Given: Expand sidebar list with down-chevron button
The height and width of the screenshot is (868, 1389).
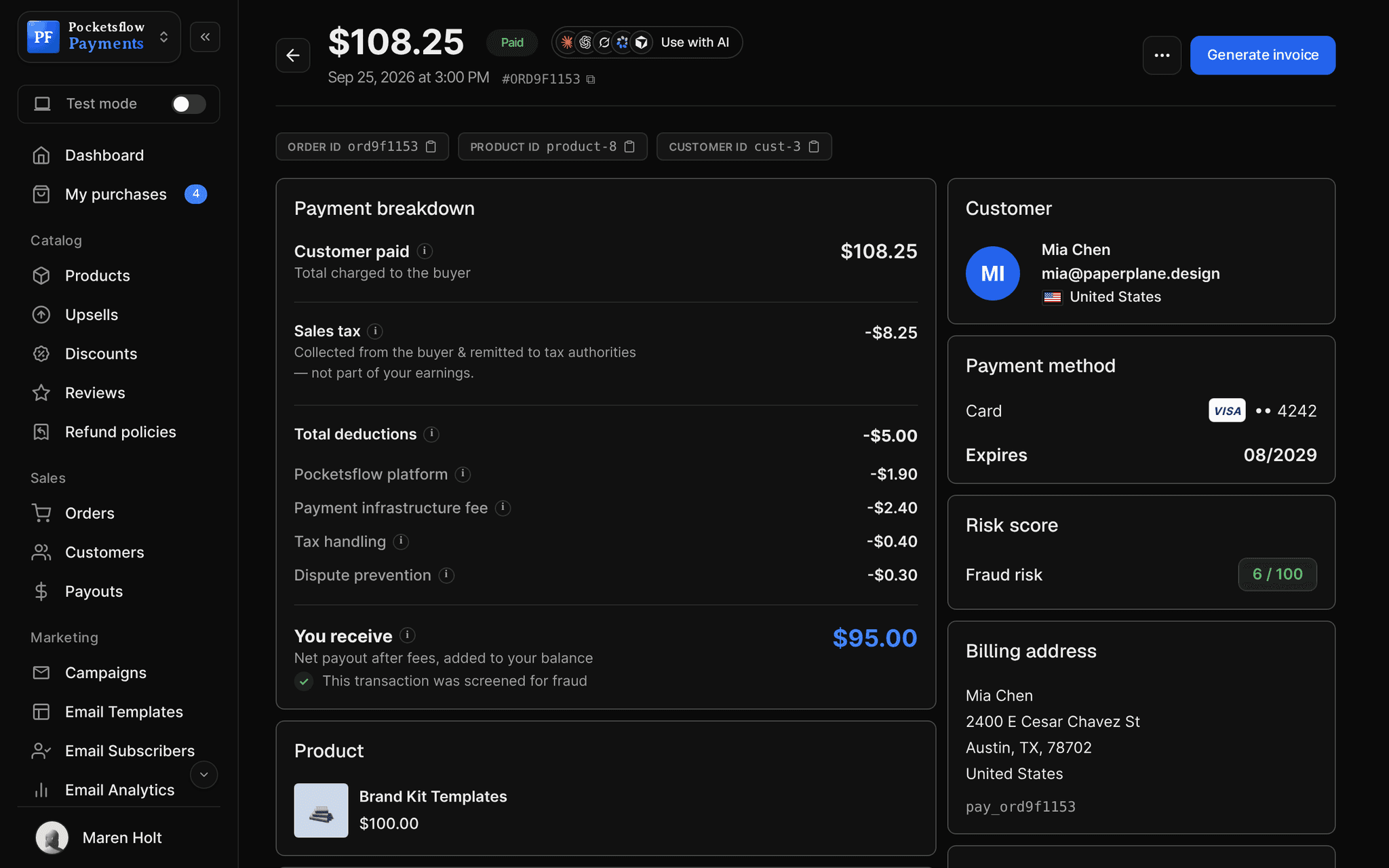Looking at the screenshot, I should (203, 774).
